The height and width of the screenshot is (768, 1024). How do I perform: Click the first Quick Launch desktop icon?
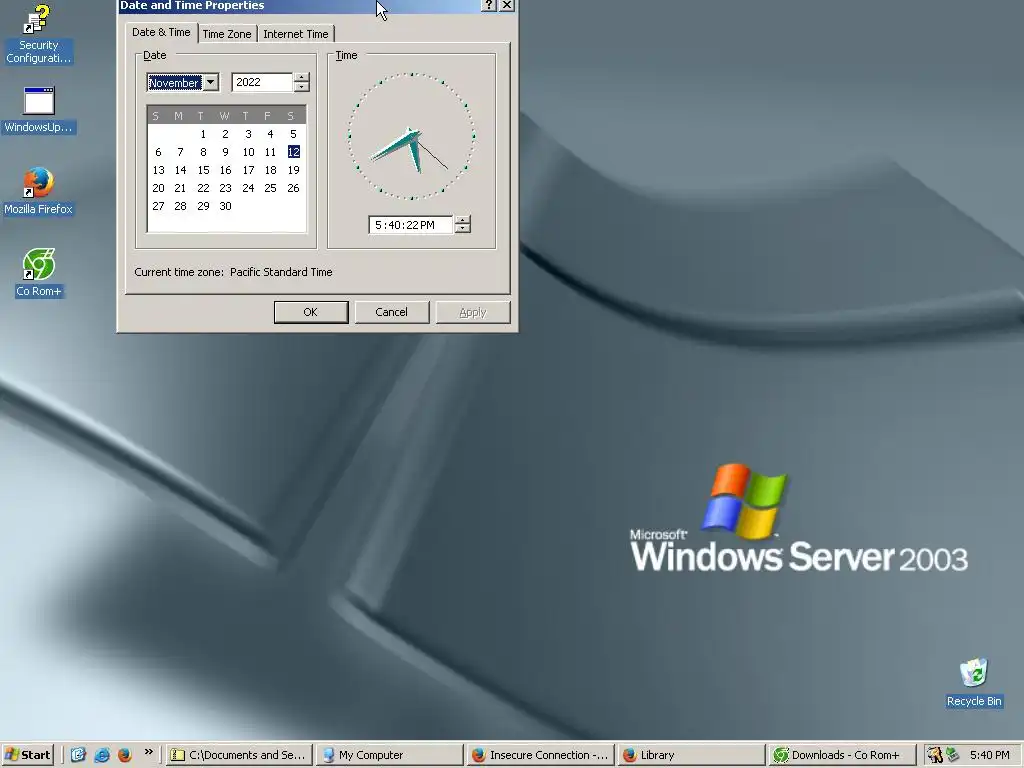[x=78, y=755]
